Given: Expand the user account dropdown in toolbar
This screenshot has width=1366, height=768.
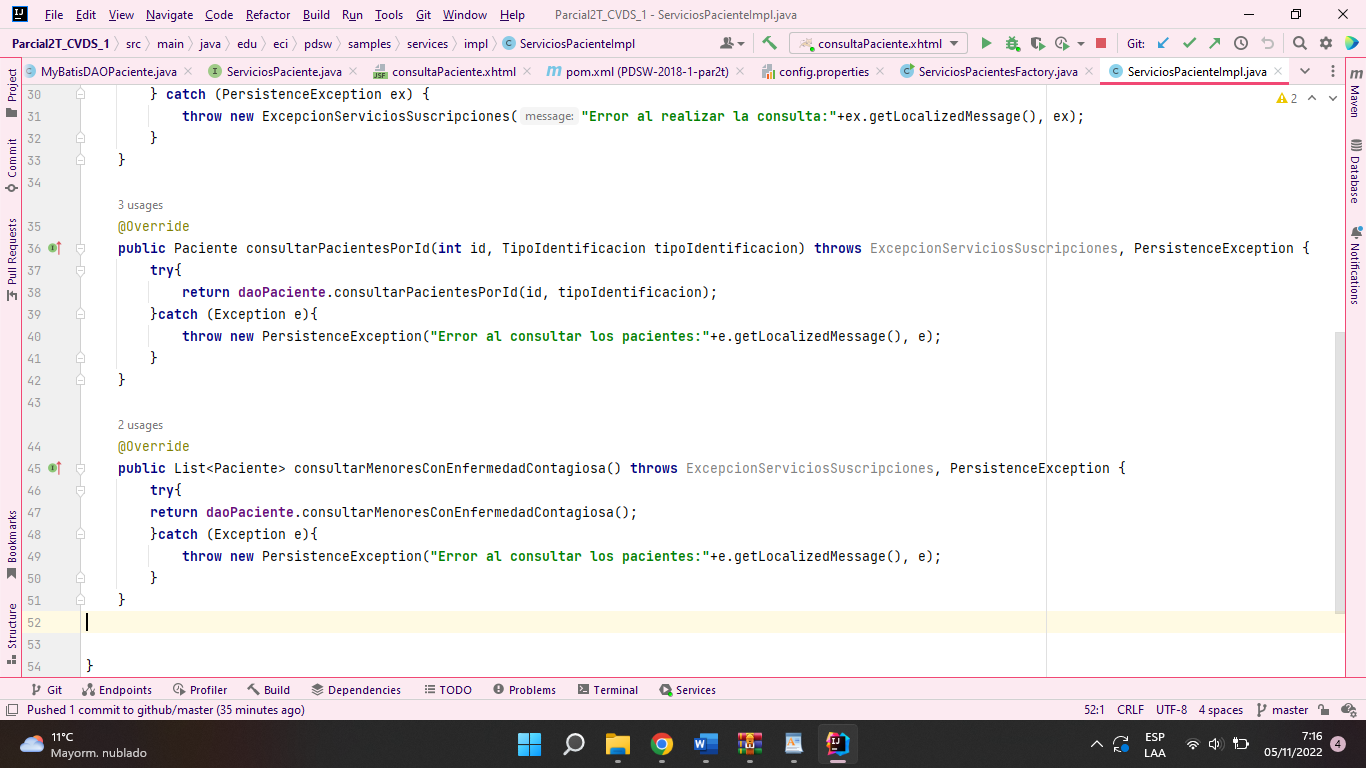Looking at the screenshot, I should click(733, 43).
